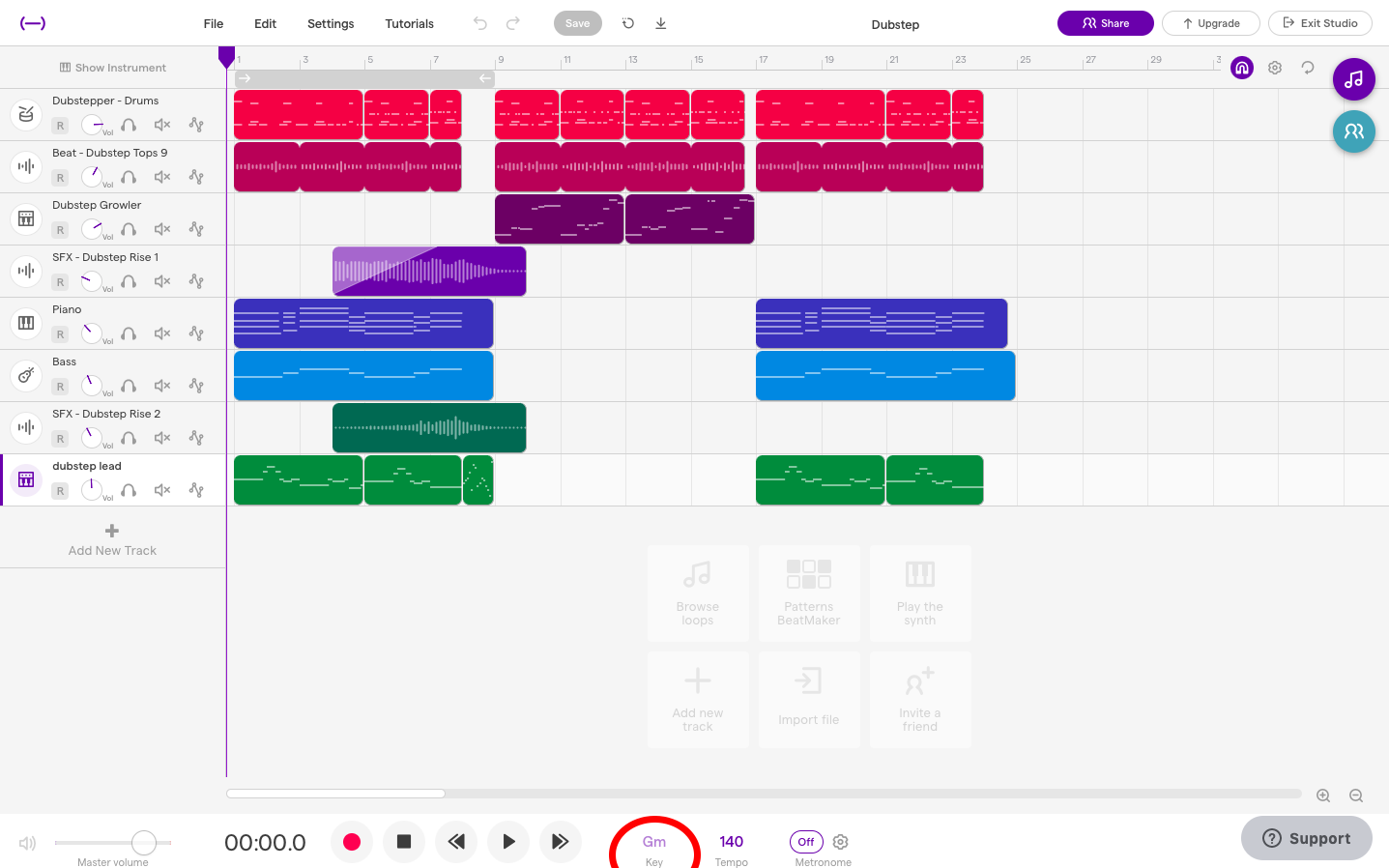Open the Tempo selector showing 140
This screenshot has width=1389, height=868.
point(731,842)
